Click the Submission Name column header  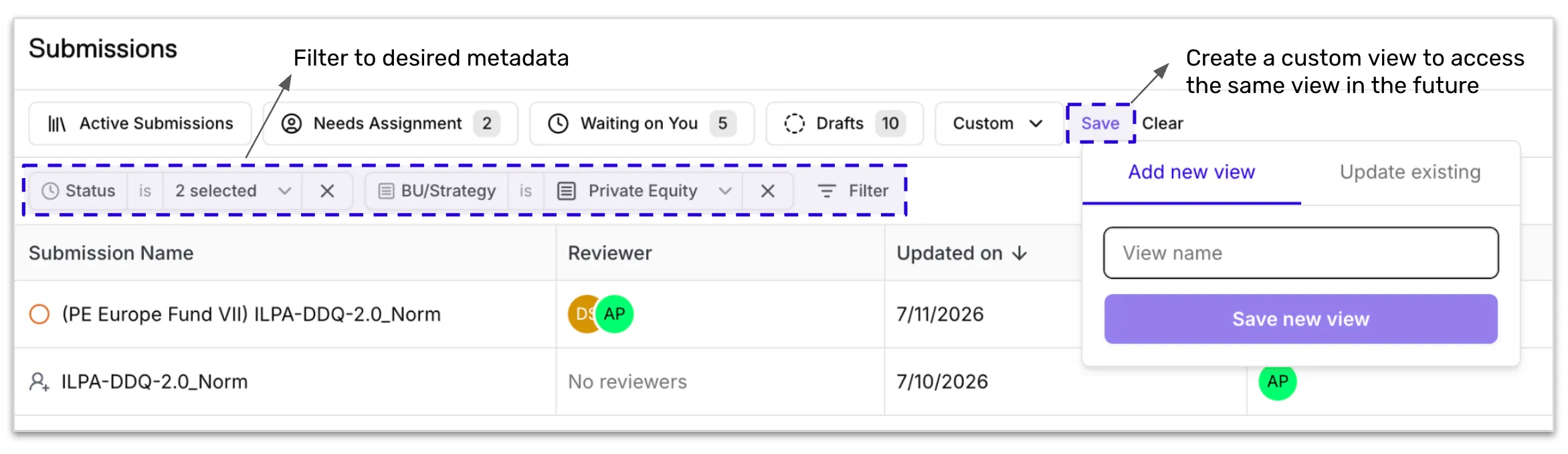pyautogui.click(x=111, y=253)
